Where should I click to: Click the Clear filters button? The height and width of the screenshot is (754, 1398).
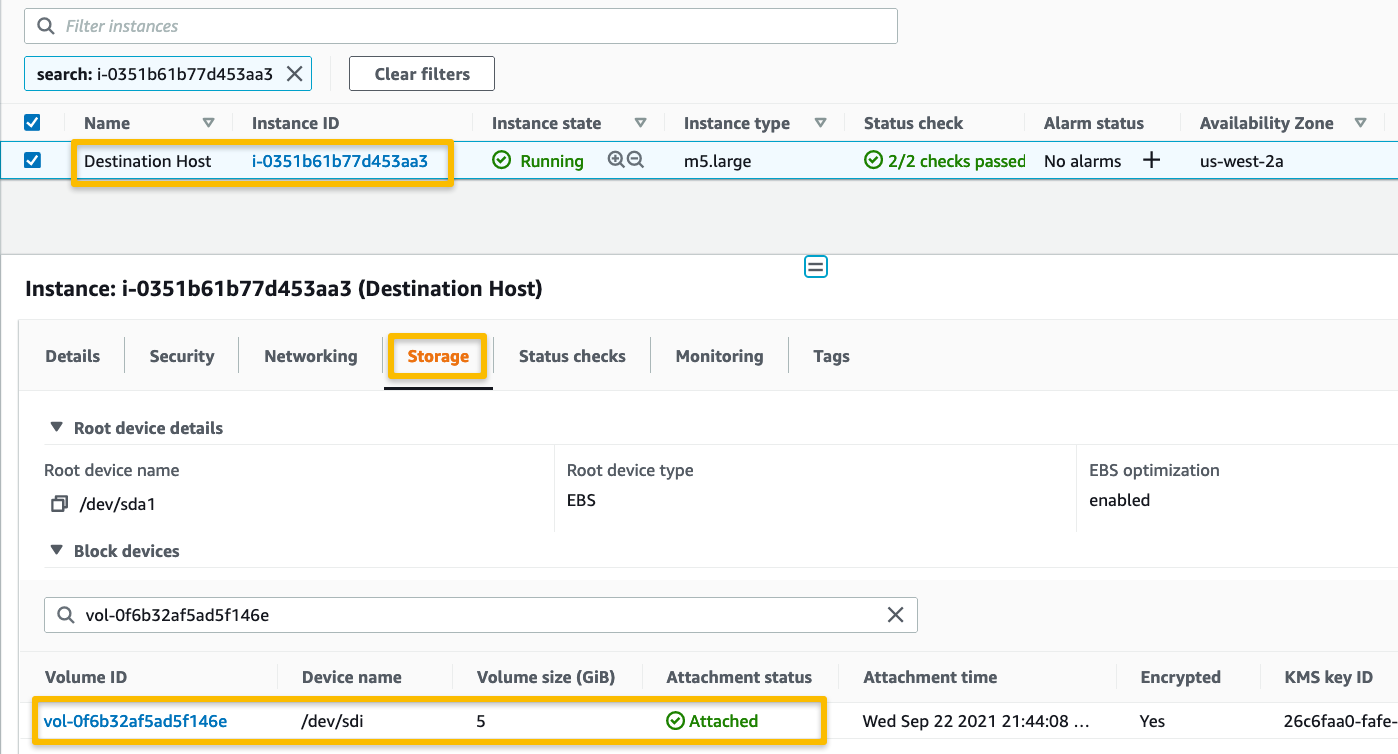pyautogui.click(x=421, y=73)
